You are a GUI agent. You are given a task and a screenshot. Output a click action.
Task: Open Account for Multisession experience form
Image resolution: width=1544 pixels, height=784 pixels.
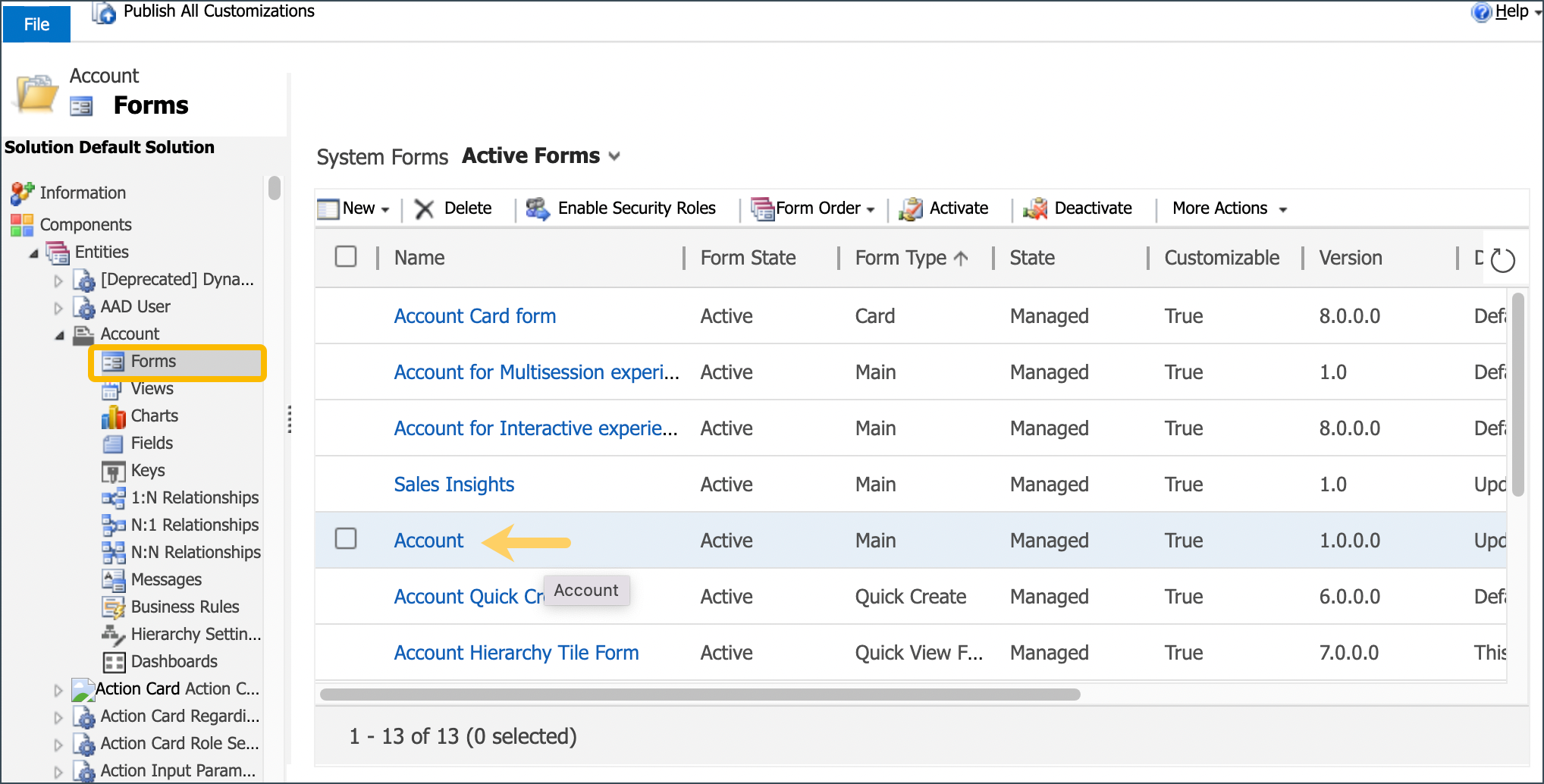click(x=536, y=372)
